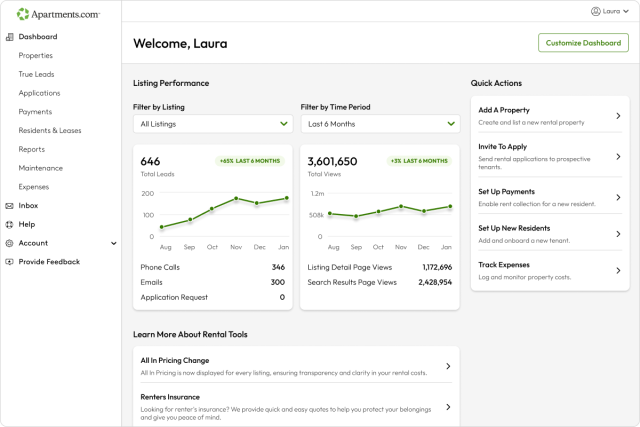The image size is (640, 427).
Task: Open the All In Pricing Change article
Action: point(296,366)
